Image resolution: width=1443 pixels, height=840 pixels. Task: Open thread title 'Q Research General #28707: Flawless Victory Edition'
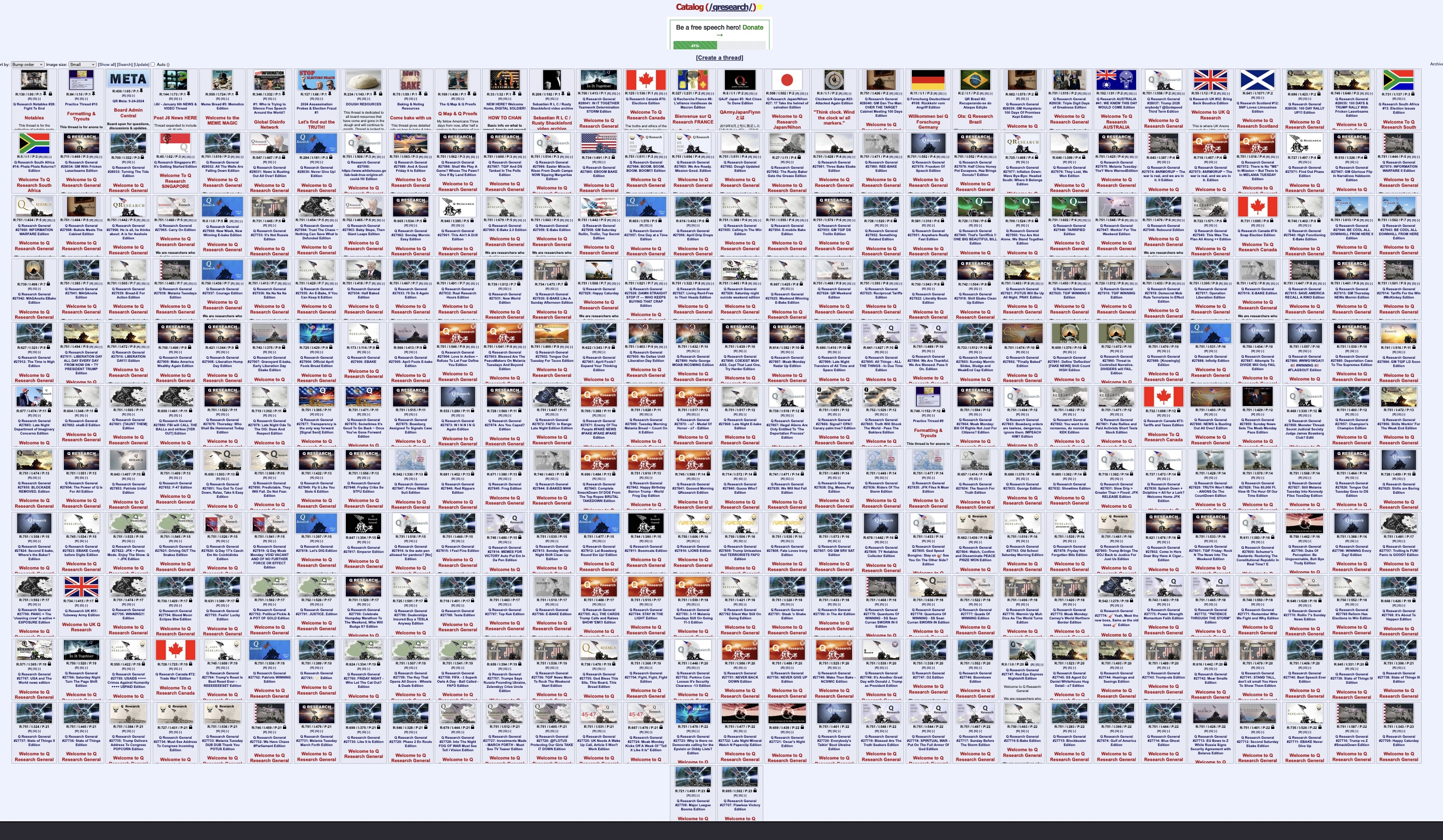(740, 805)
